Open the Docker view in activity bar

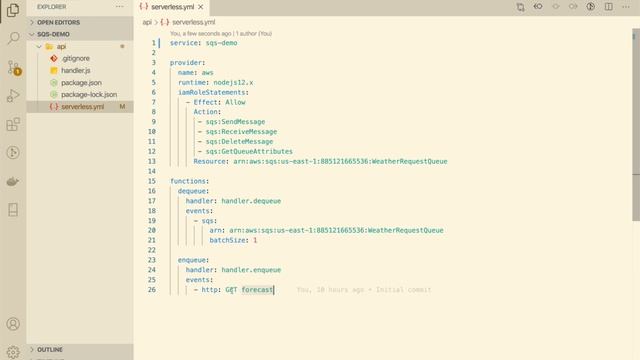point(13,181)
